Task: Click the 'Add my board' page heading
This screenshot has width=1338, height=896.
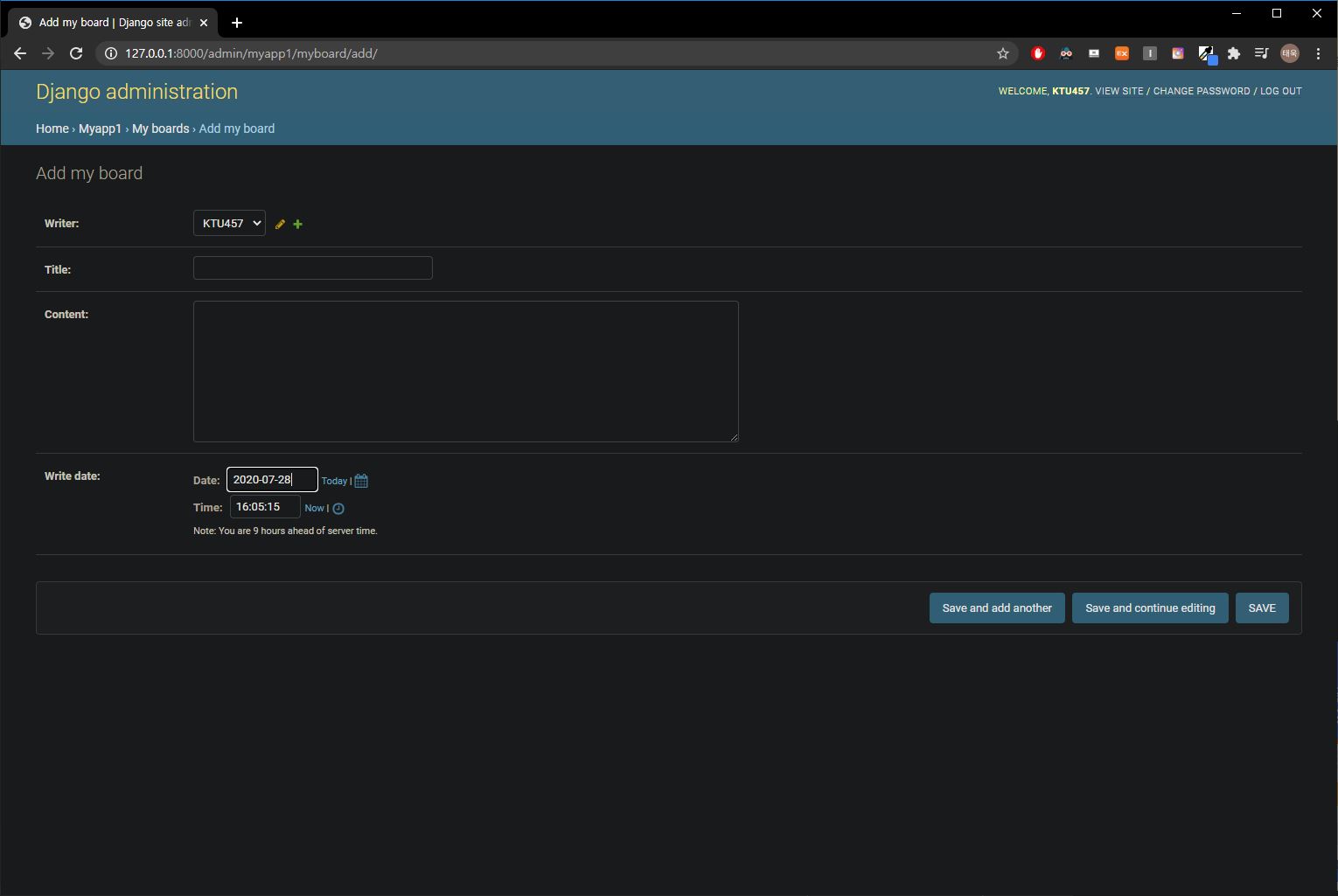Action: tap(89, 173)
